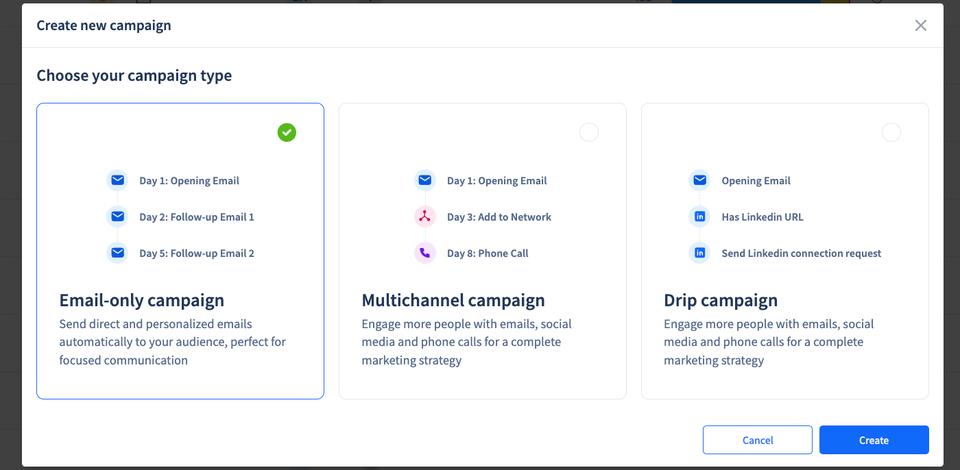Click envelope icon beside Day 5: Follow-up Email 2
Image resolution: width=960 pixels, height=470 pixels.
(118, 253)
